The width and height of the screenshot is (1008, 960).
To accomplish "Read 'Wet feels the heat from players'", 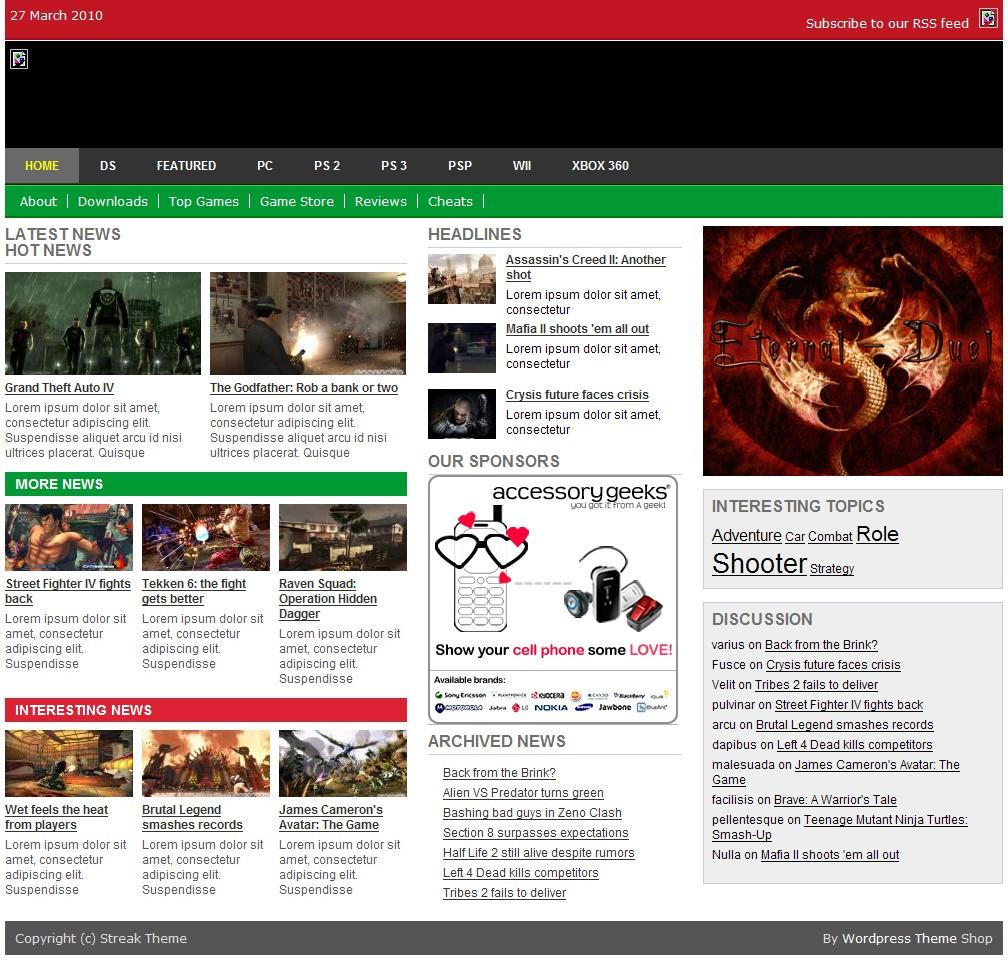I will pyautogui.click(x=57, y=817).
